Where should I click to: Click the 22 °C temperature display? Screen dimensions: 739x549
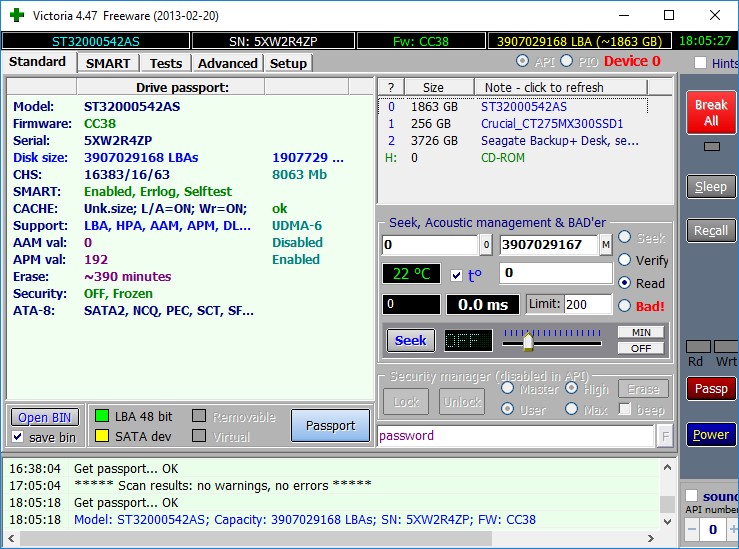click(411, 274)
